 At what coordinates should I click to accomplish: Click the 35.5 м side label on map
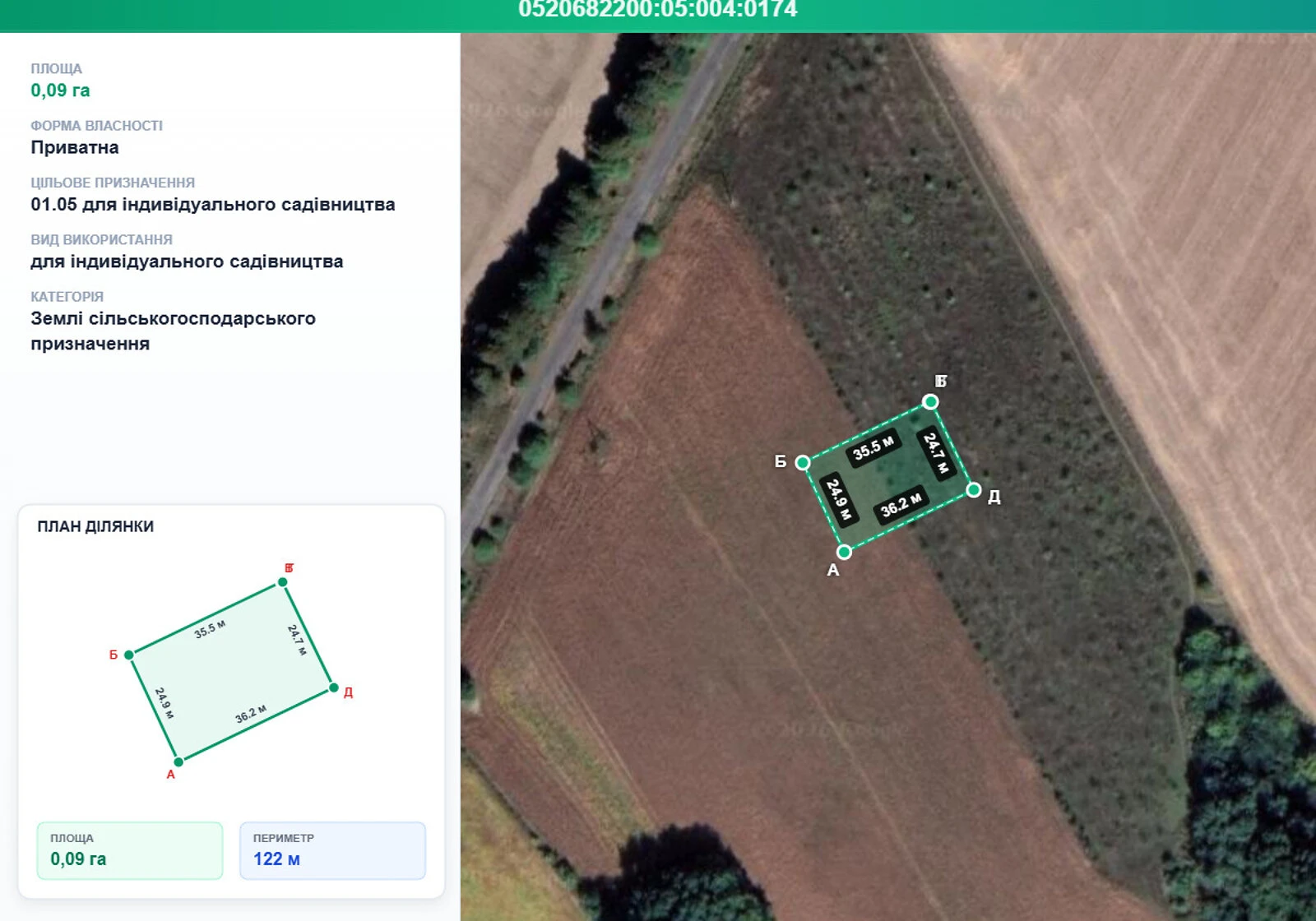(x=873, y=448)
